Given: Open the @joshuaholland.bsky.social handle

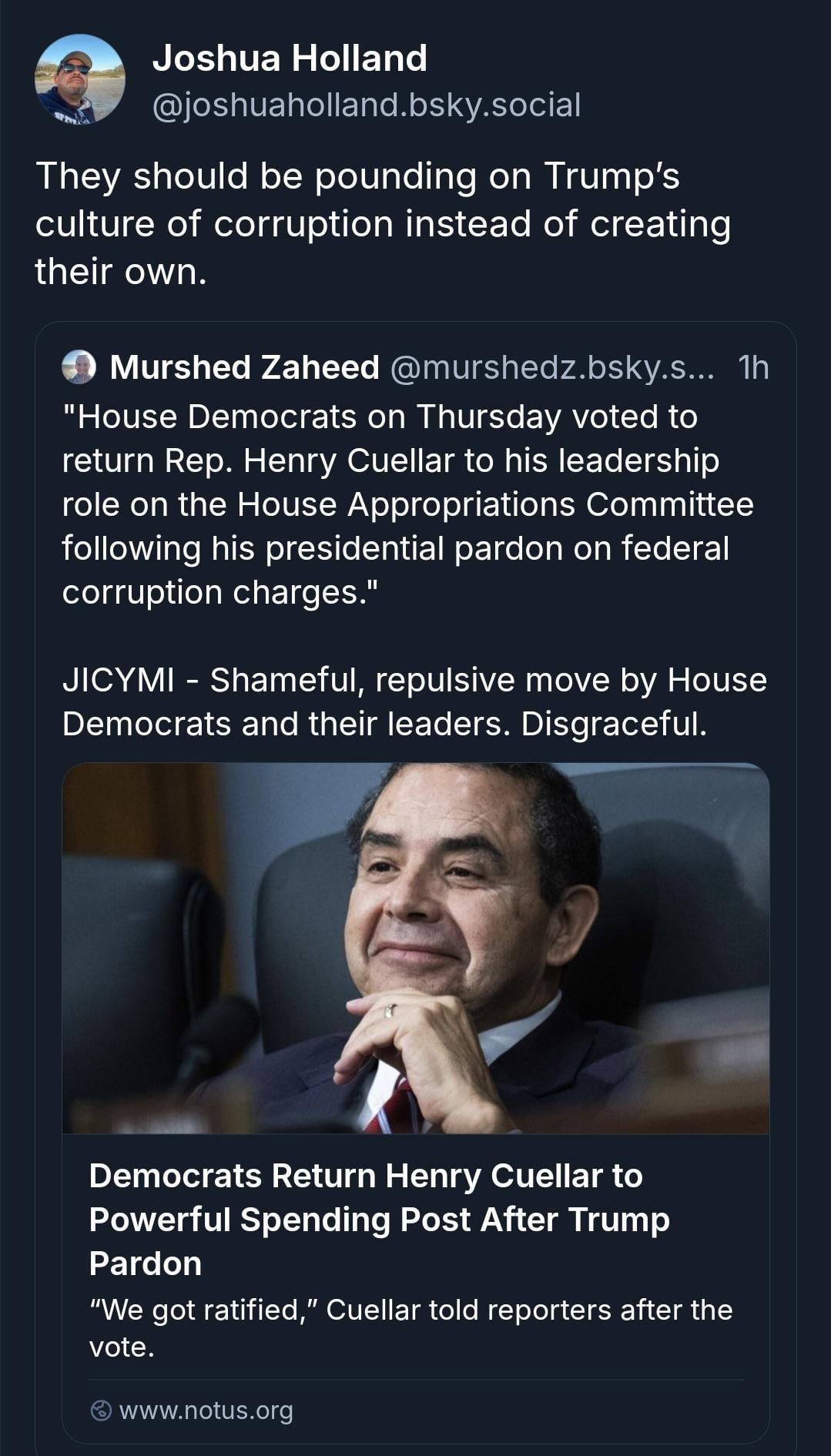Looking at the screenshot, I should coord(367,105).
